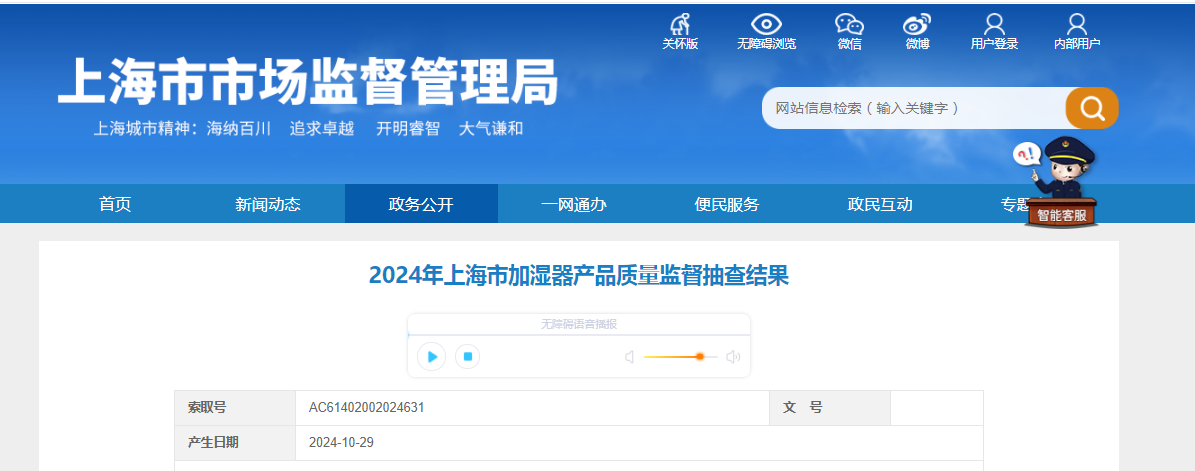Click the 上海市市场监督管理局 site title
Screen dimensions: 1195x471
point(308,82)
